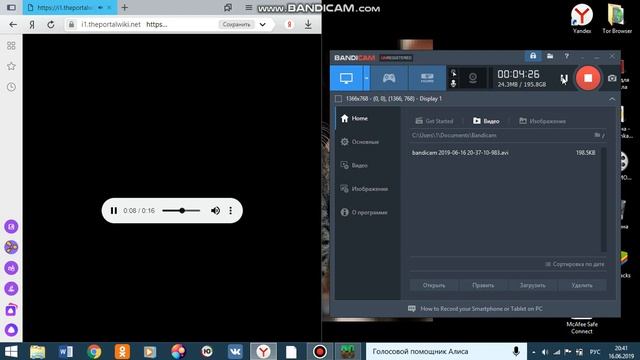
Task: Mute the audio player volume
Action: (215, 211)
